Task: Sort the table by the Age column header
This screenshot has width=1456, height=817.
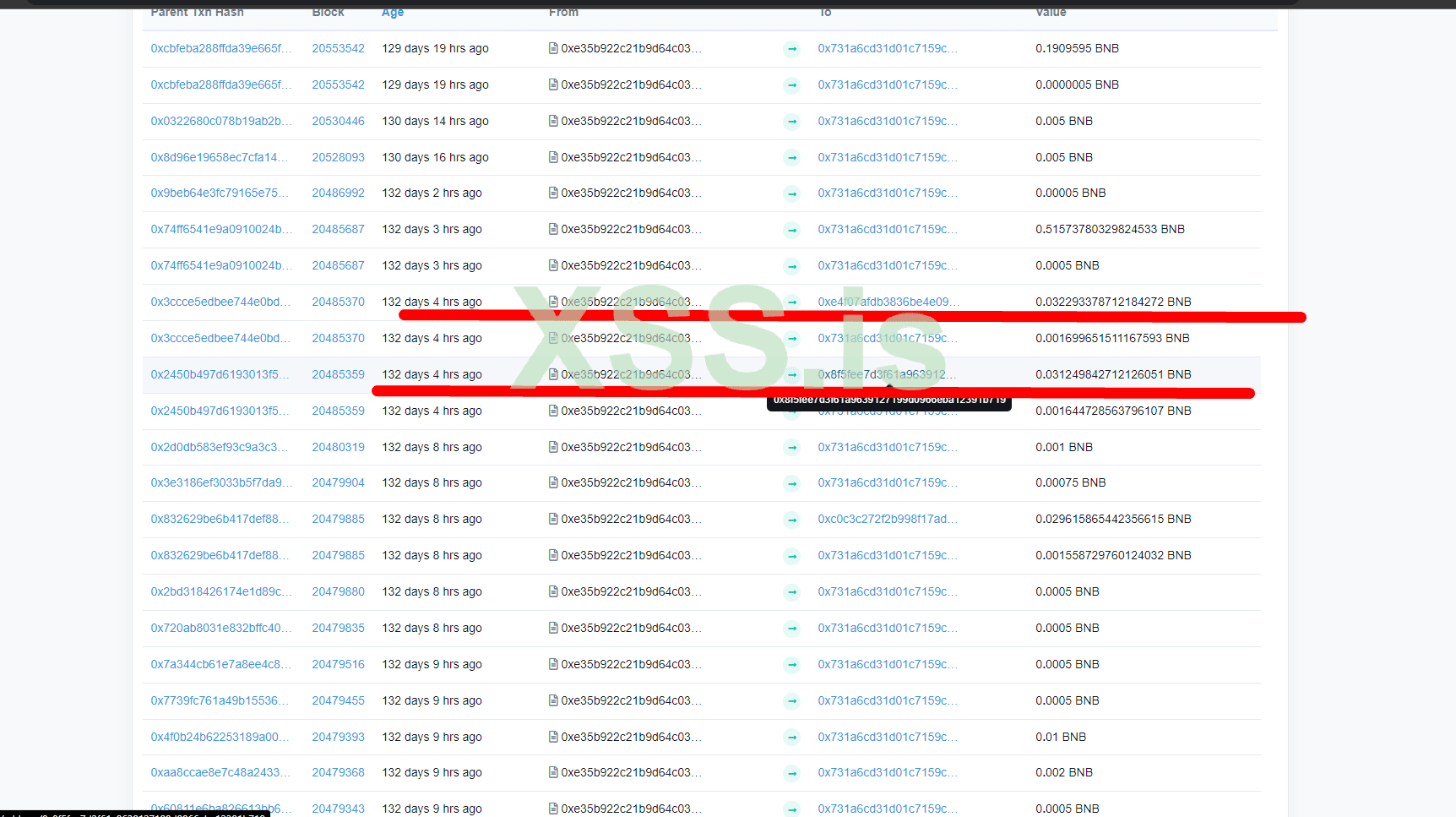Action: pos(393,12)
